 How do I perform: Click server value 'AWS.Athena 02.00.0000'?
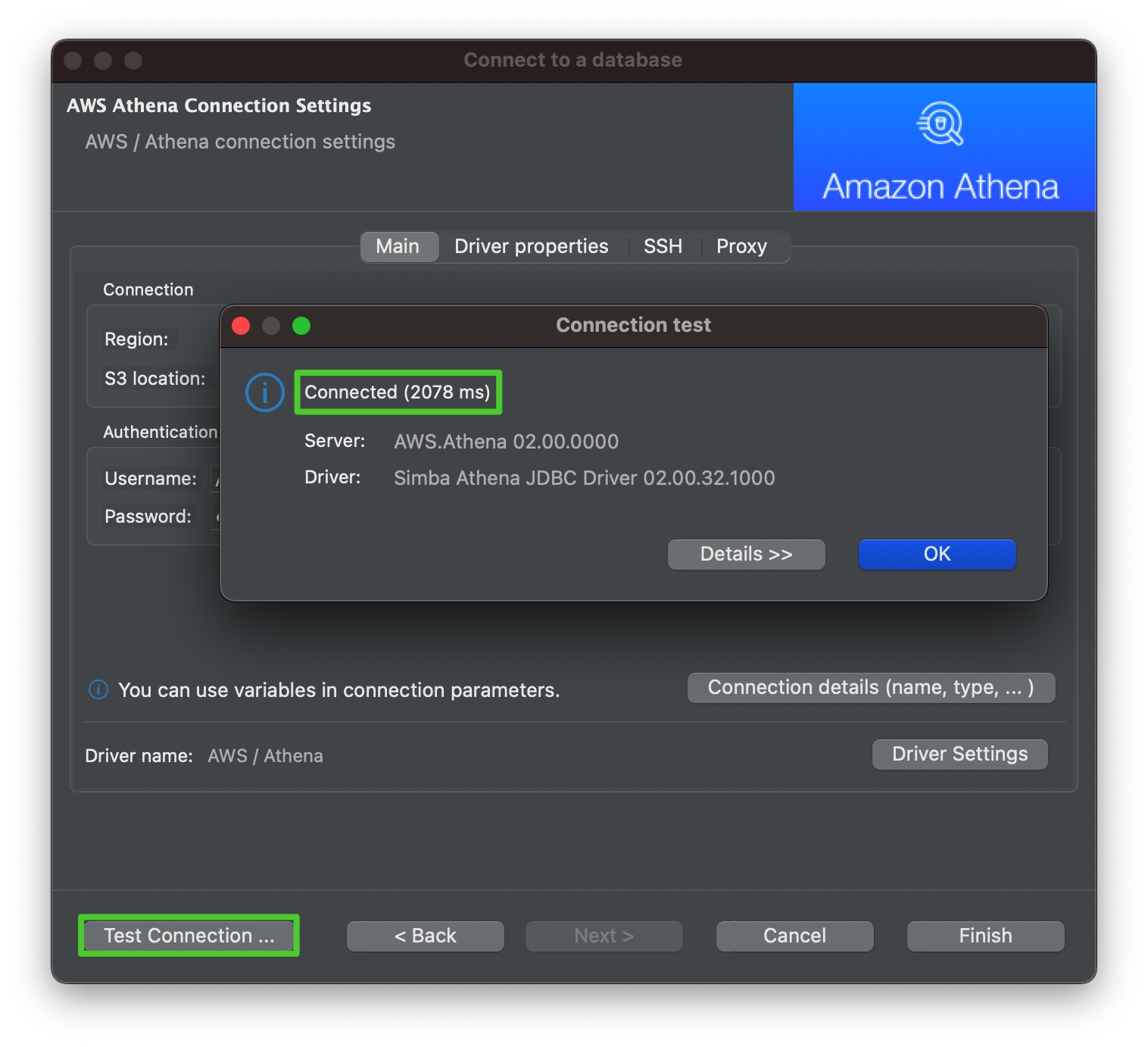point(506,442)
